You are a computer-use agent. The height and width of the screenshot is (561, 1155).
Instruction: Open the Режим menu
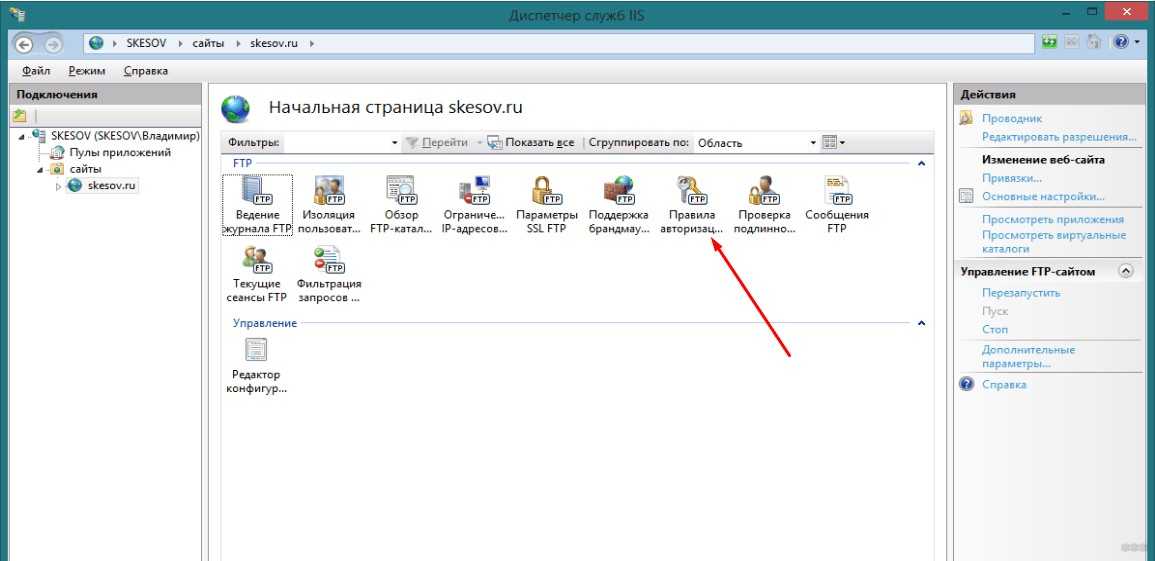(x=87, y=71)
